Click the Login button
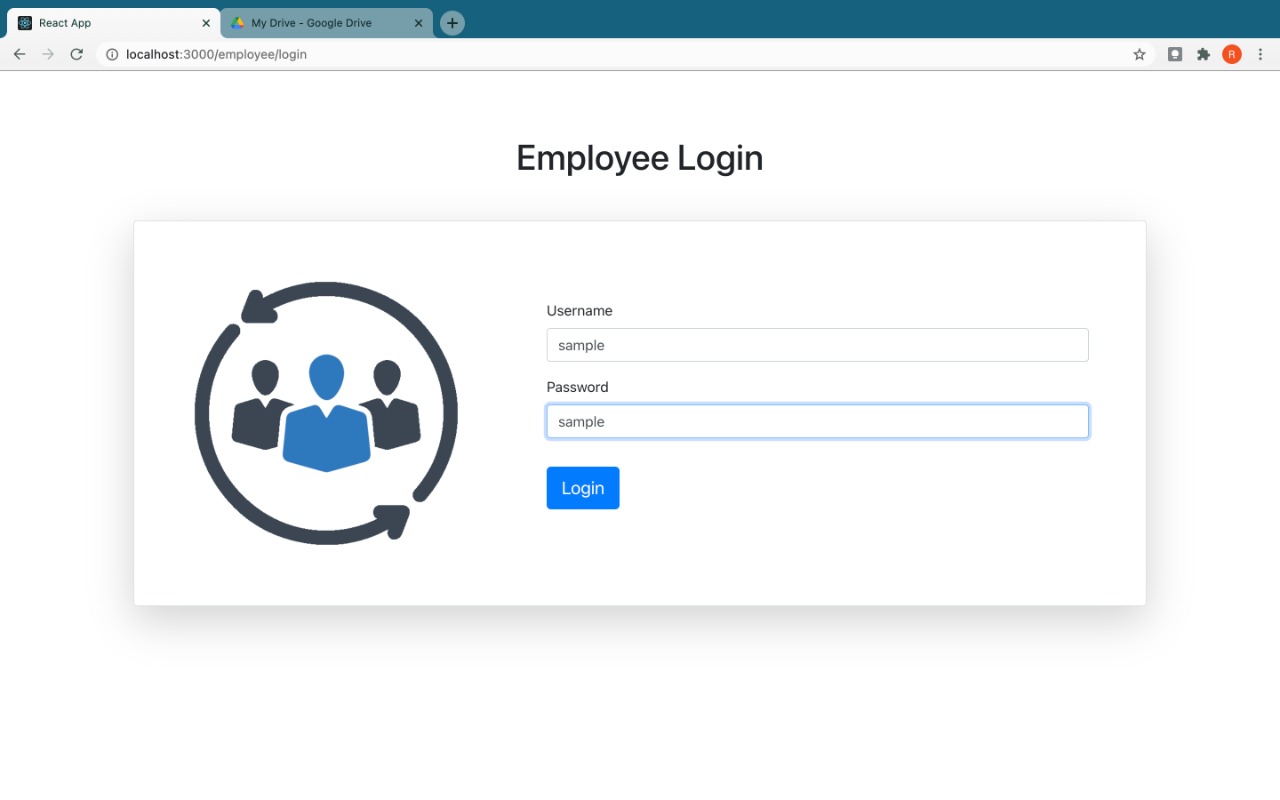 coord(582,488)
